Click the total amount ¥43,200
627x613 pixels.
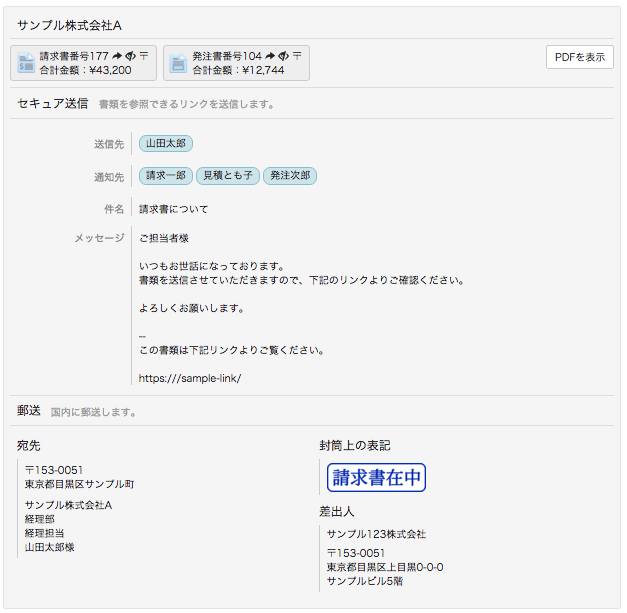pyautogui.click(x=110, y=70)
